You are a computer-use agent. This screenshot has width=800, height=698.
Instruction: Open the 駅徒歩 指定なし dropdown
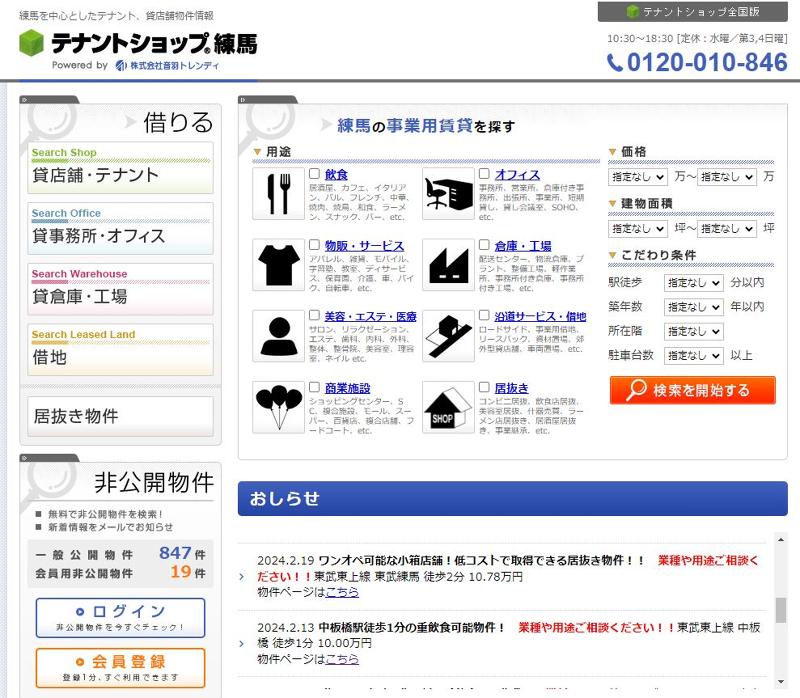tap(693, 283)
